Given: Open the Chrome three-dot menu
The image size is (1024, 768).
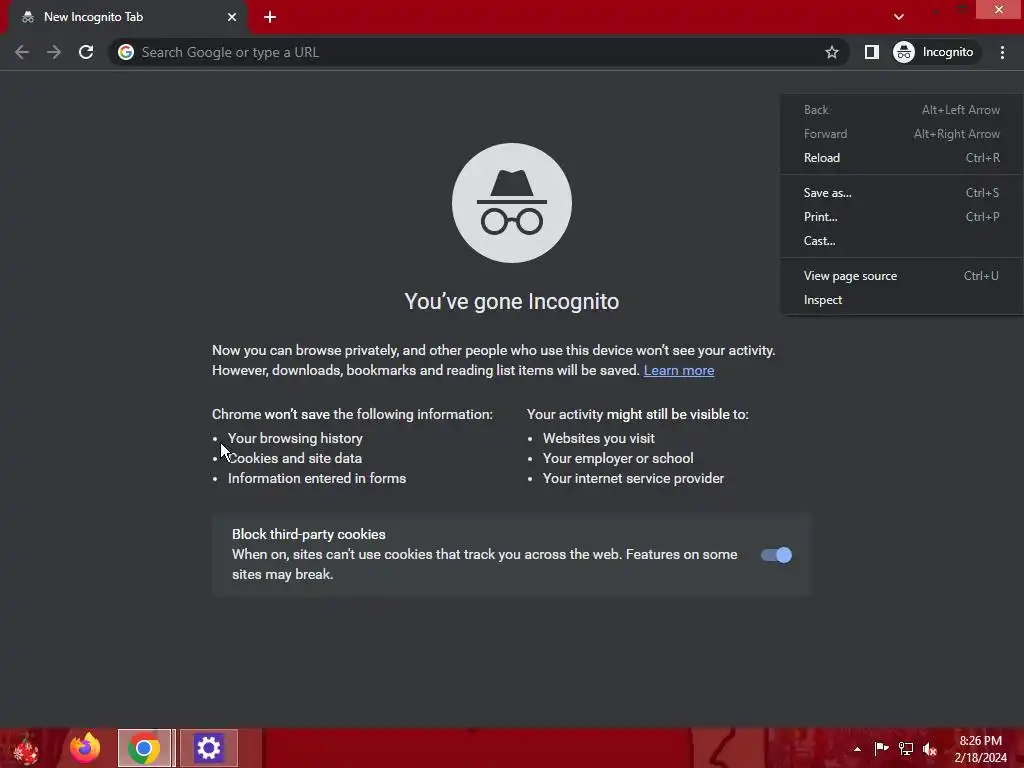Looking at the screenshot, I should tap(1002, 52).
